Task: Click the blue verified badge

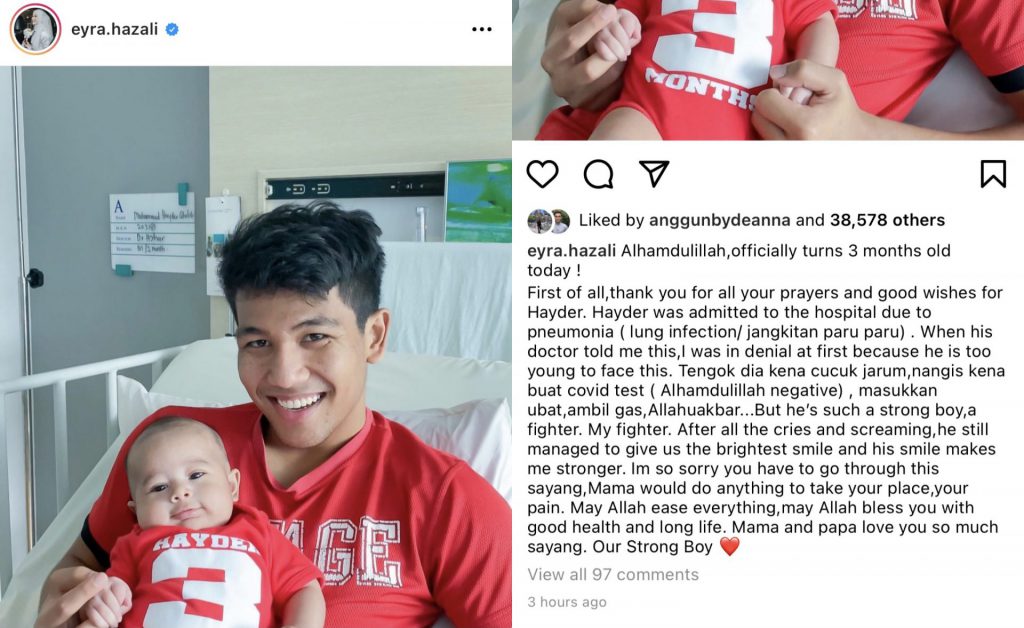Action: [172, 29]
